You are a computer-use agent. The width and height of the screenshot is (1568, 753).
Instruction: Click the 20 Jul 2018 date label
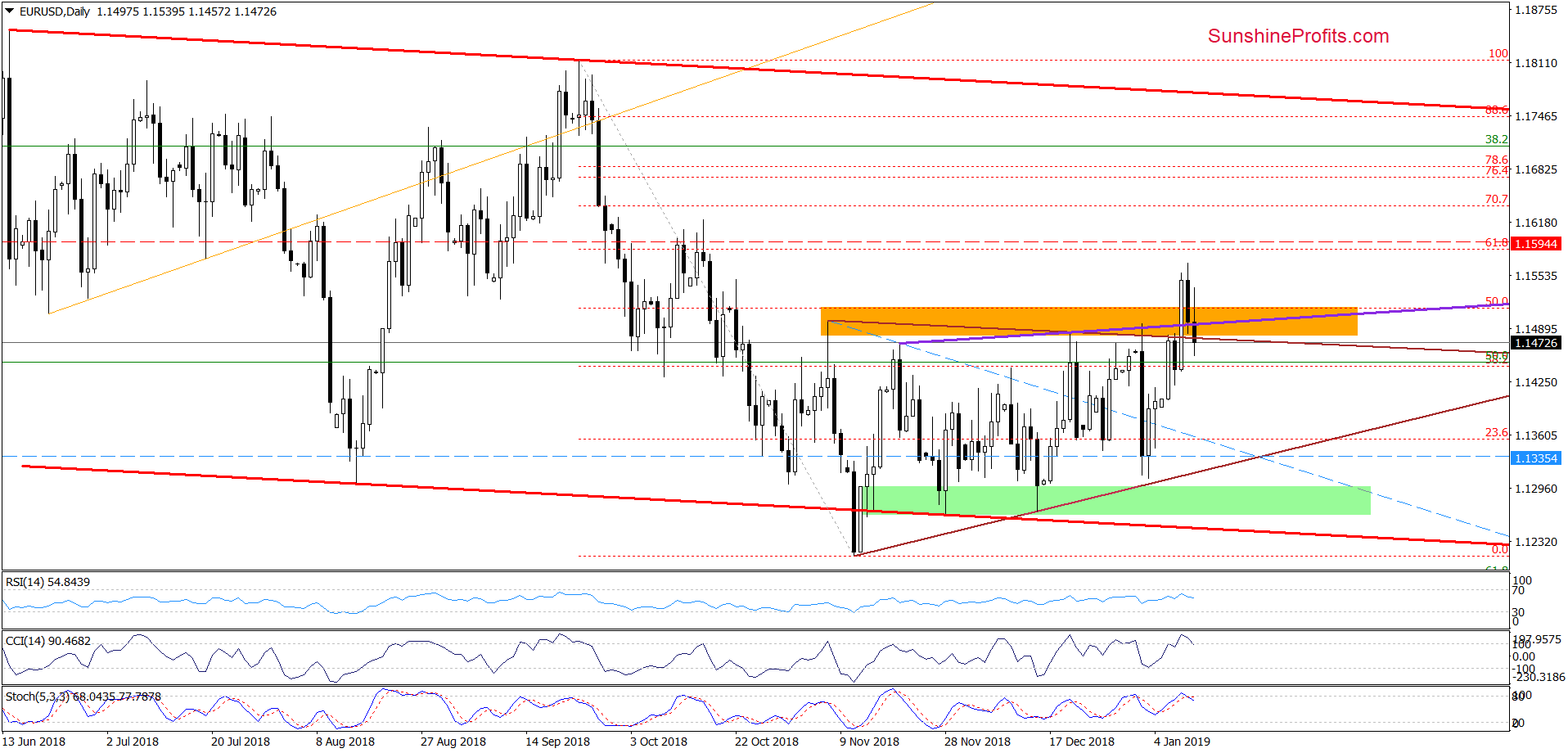[x=241, y=742]
